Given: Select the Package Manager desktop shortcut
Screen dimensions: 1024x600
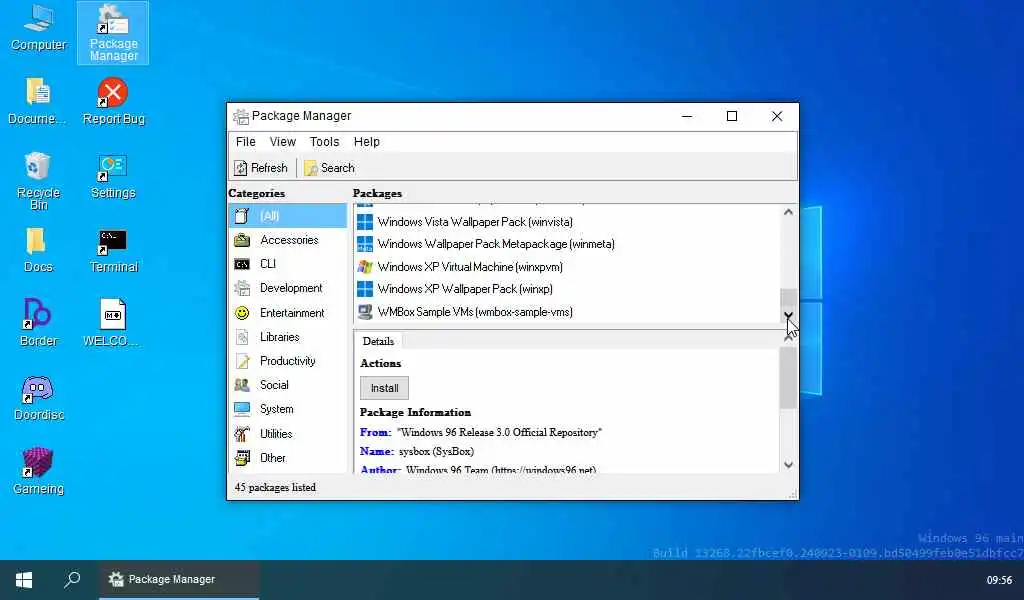Looking at the screenshot, I should pyautogui.click(x=113, y=33).
